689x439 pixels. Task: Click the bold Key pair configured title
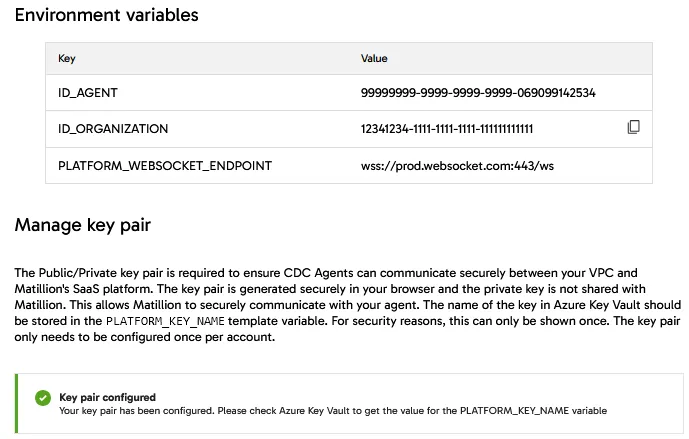tap(107, 397)
